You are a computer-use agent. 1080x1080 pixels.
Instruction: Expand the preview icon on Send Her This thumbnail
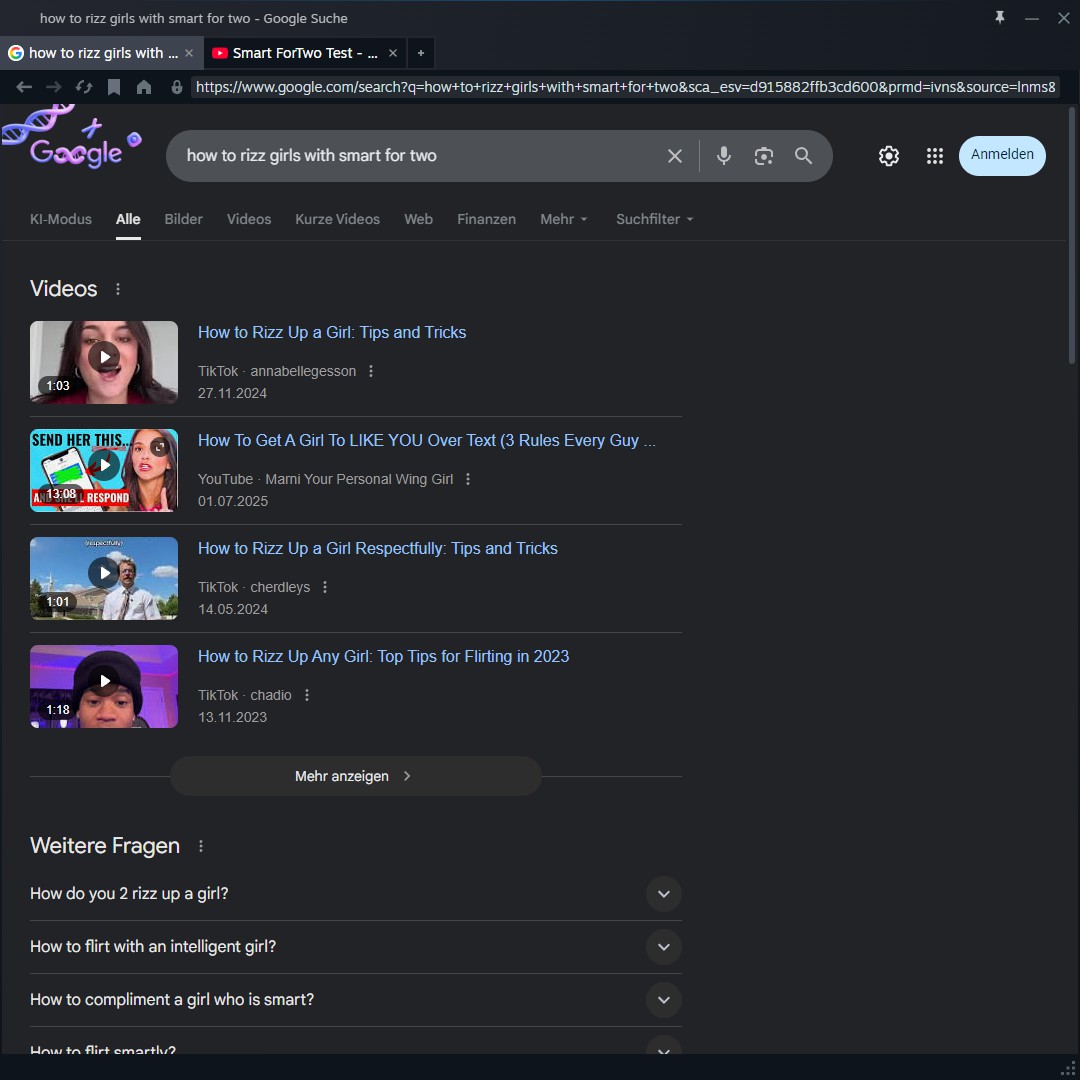(159, 447)
